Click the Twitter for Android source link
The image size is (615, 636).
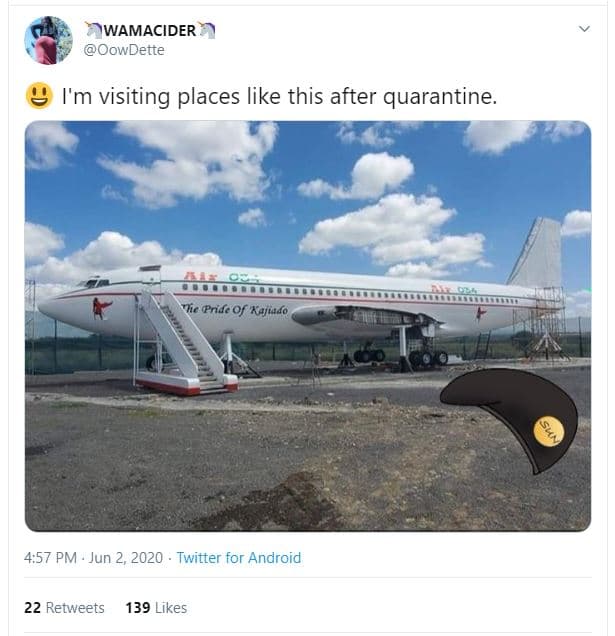point(238,558)
